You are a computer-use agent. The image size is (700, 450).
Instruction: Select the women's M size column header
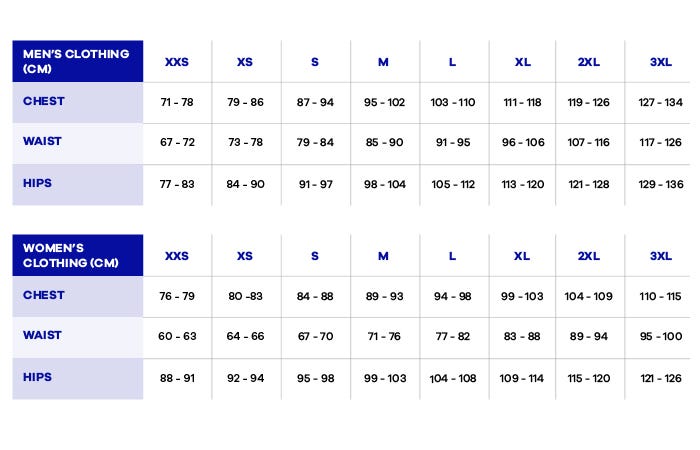click(383, 256)
